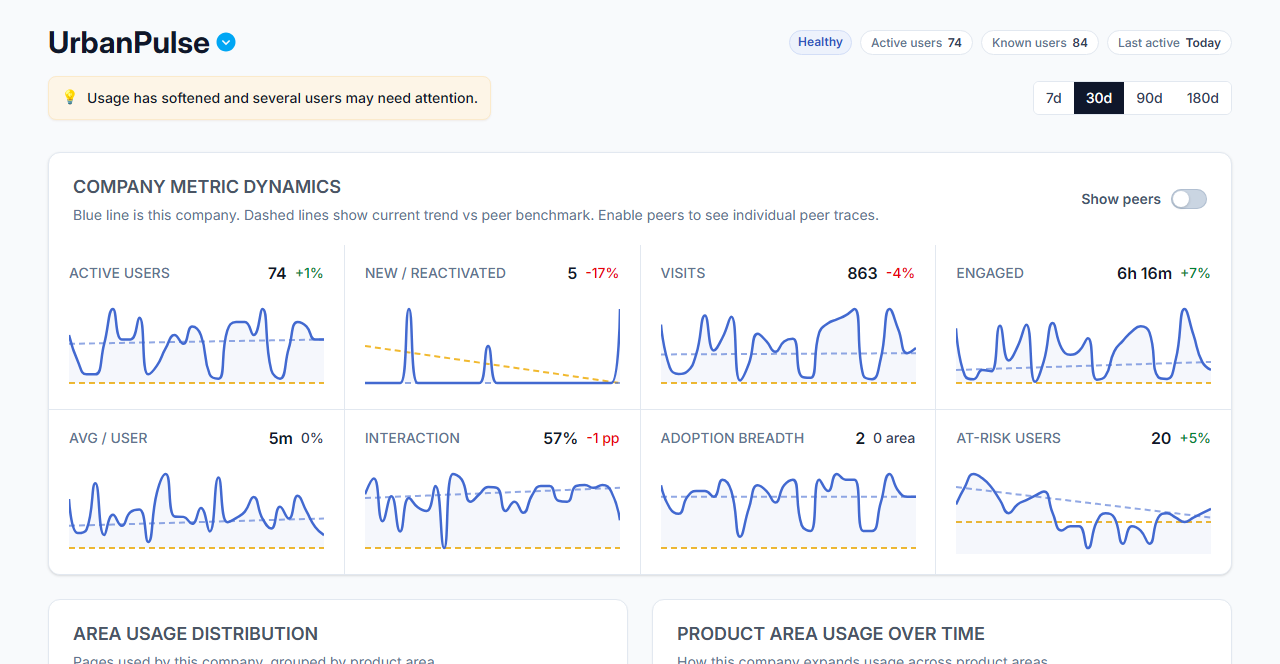Click the Active users 74 pill
1280x664 pixels.
[916, 43]
